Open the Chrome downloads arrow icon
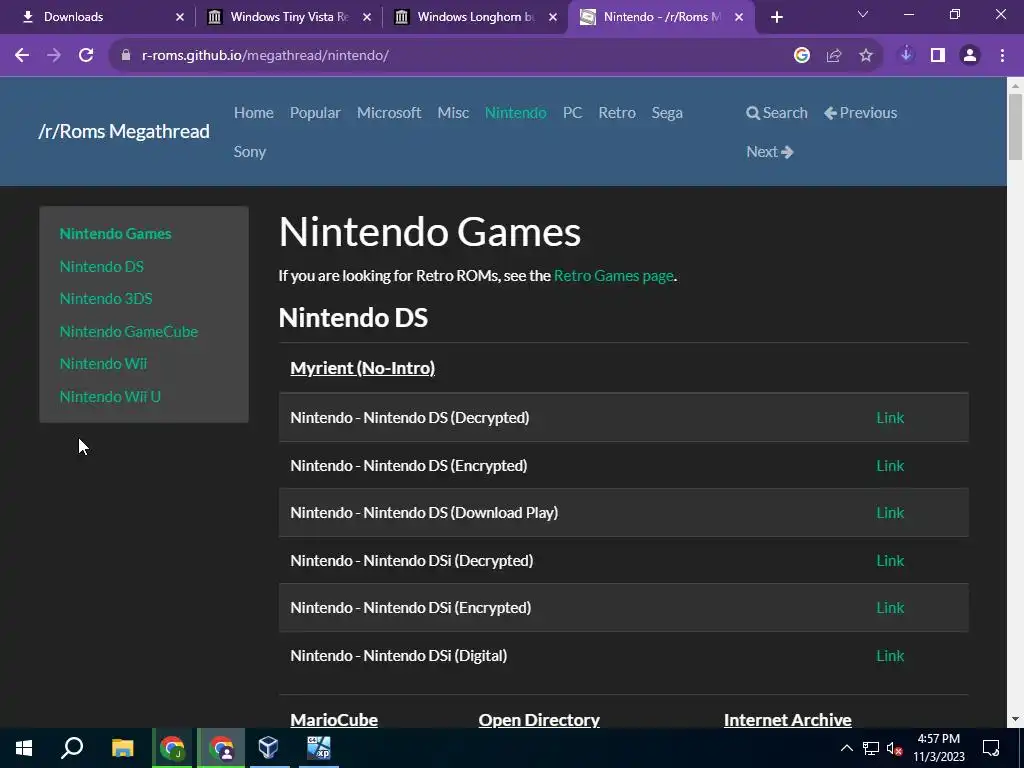This screenshot has width=1024, height=768. pos(906,56)
